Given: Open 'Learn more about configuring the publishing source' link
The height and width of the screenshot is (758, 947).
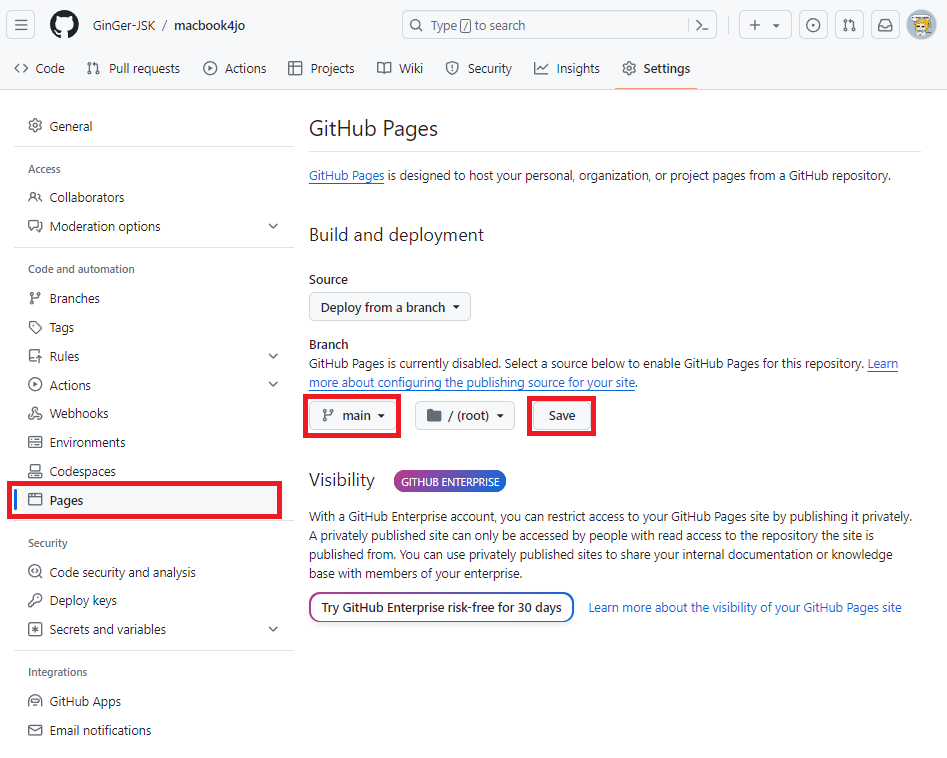Looking at the screenshot, I should coord(472,383).
